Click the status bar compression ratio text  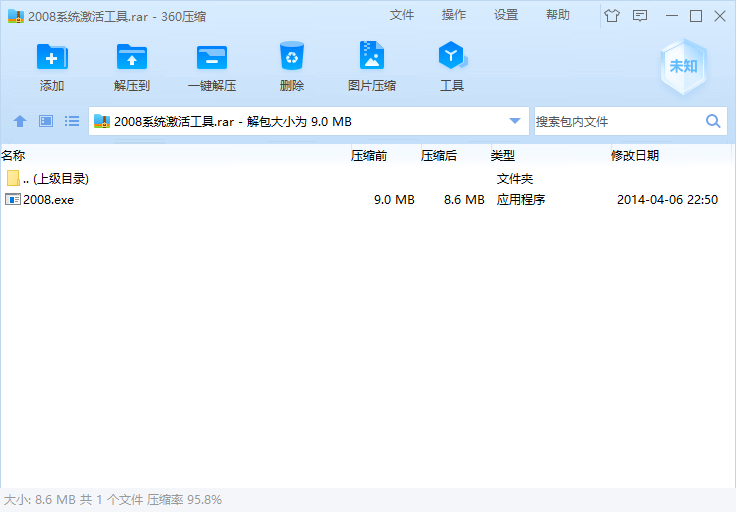click(x=184, y=500)
